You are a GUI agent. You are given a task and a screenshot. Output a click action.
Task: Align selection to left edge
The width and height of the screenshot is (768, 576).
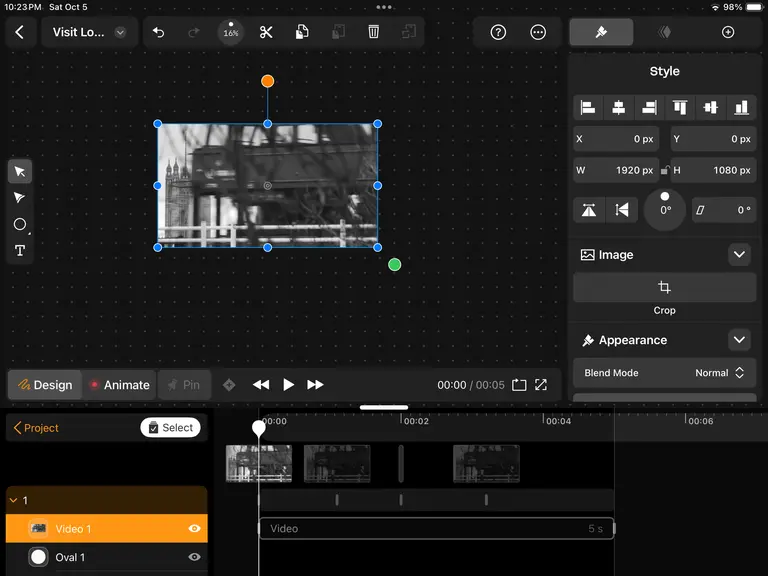(x=588, y=107)
